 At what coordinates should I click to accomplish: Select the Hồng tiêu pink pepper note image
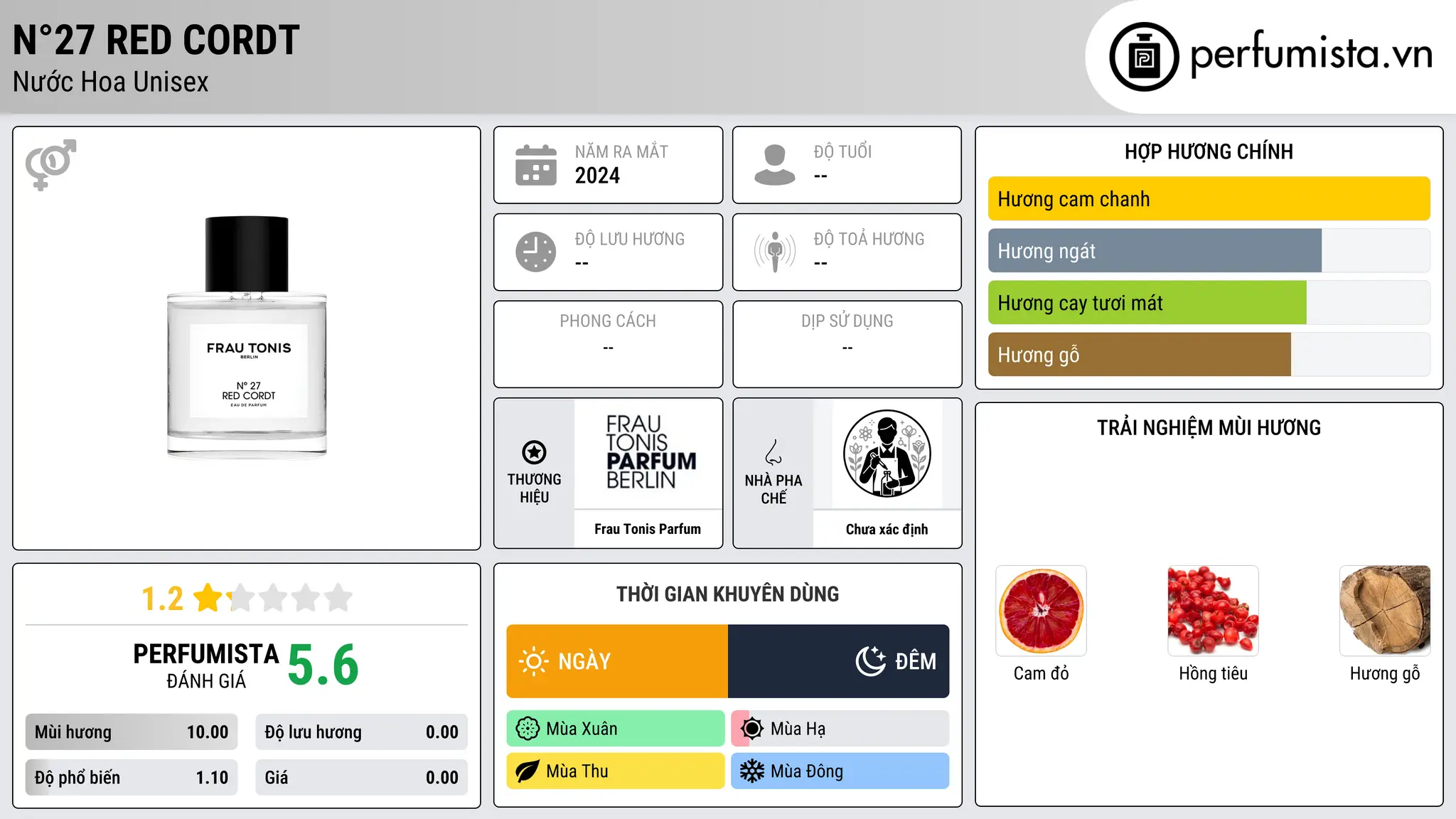tap(1213, 611)
